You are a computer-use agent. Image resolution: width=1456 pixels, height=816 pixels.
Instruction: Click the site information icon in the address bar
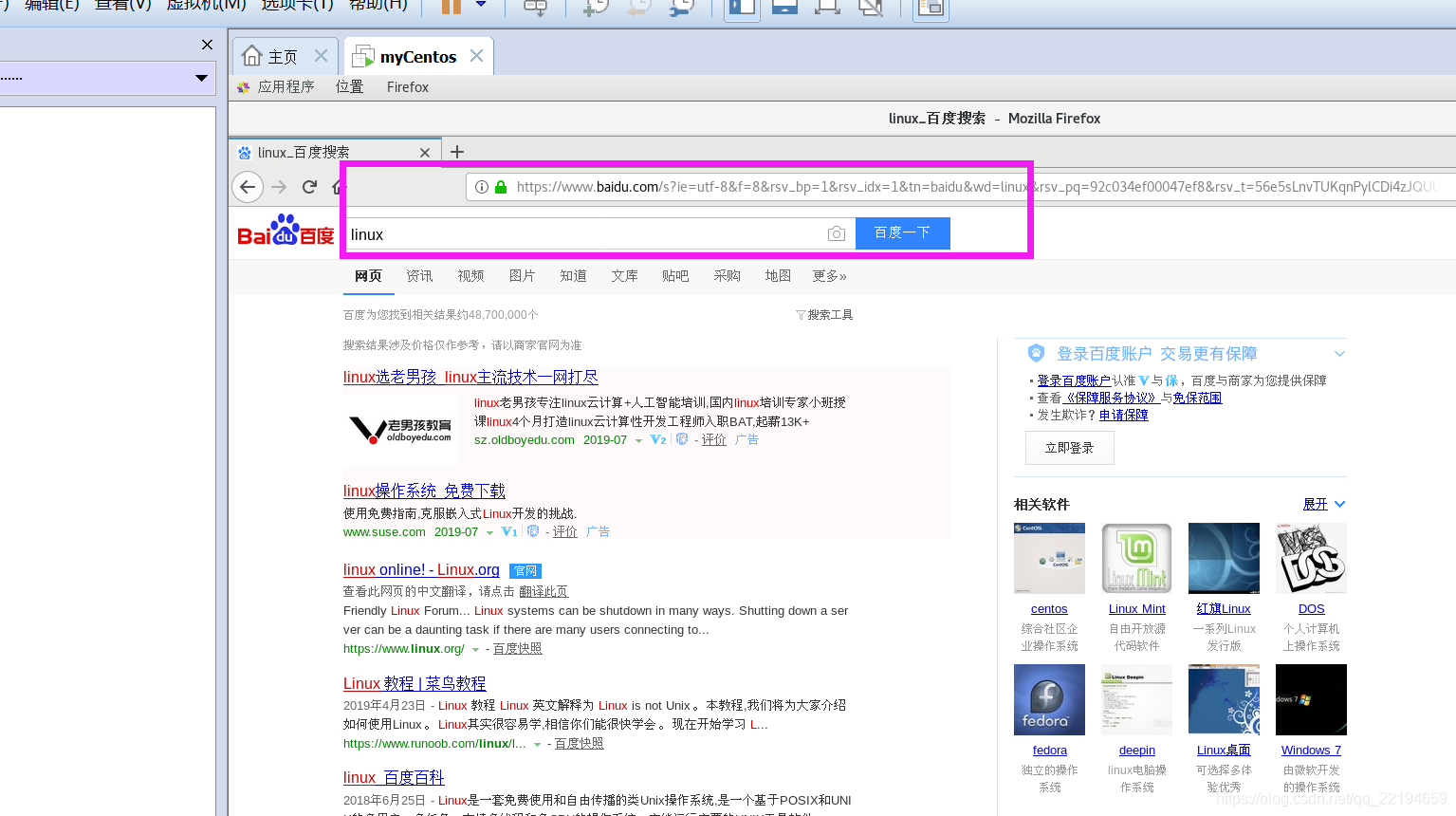pyautogui.click(x=482, y=187)
